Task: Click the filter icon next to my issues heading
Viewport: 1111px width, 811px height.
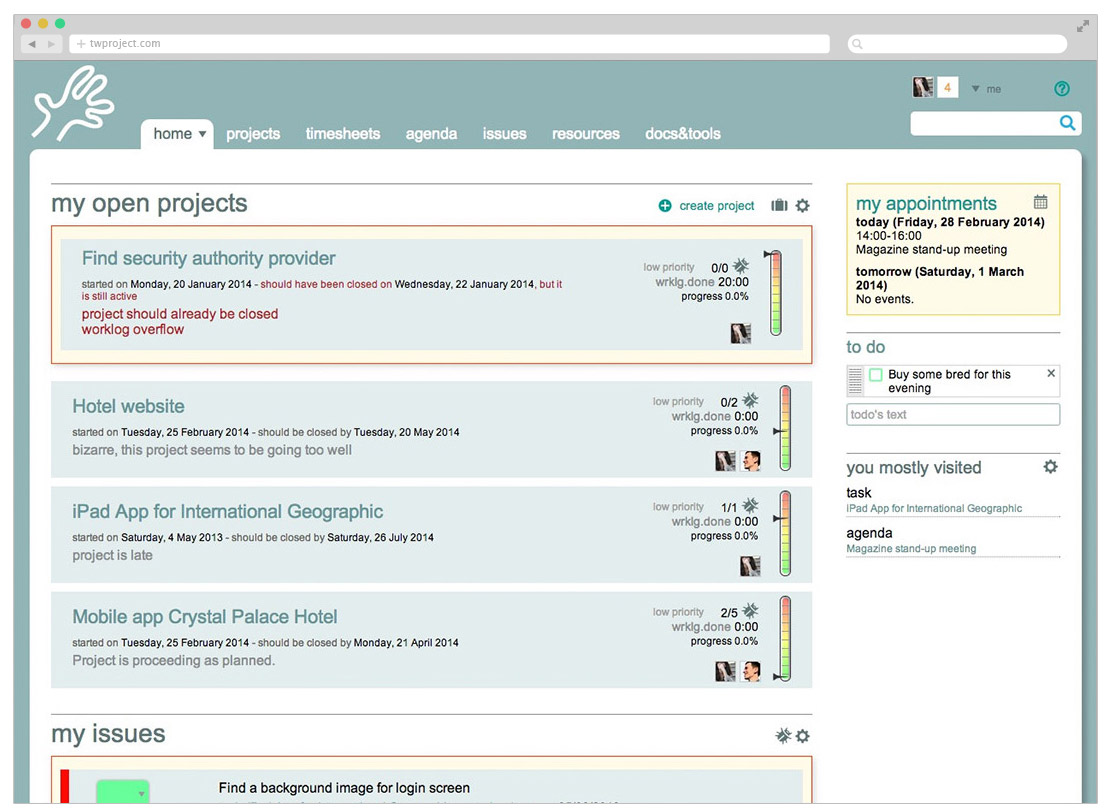Action: coord(782,736)
